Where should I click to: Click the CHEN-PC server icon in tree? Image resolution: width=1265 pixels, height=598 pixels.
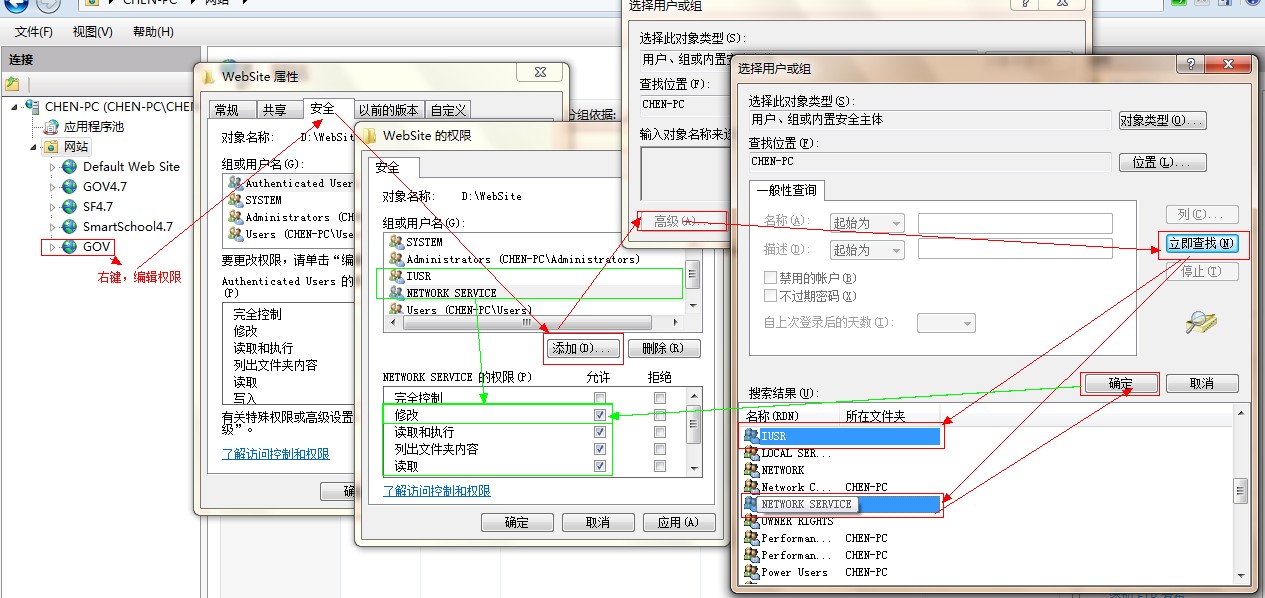coord(33,106)
